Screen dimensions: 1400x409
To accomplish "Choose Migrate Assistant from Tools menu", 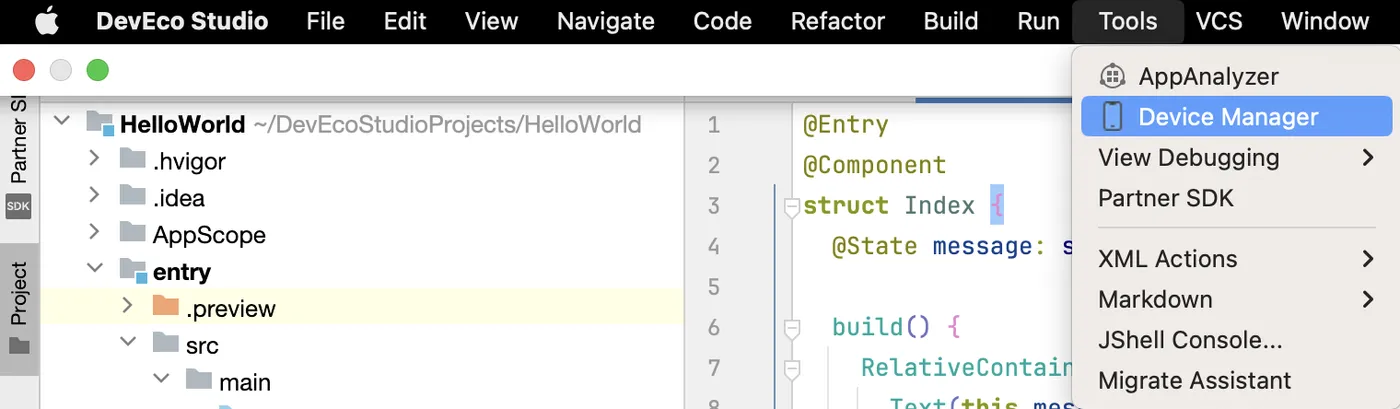I will 1194,381.
